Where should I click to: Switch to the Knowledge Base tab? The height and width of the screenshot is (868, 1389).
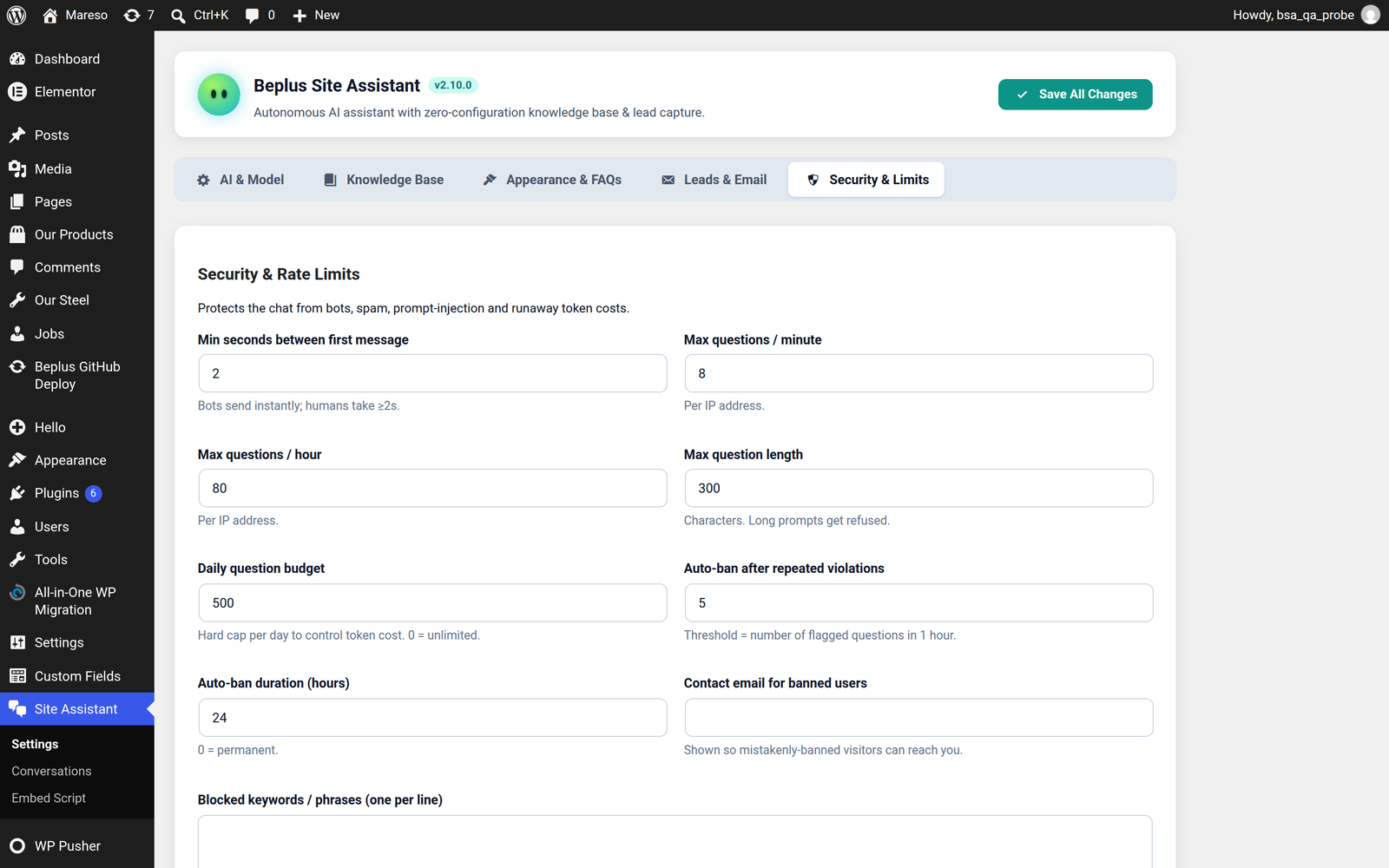(384, 180)
